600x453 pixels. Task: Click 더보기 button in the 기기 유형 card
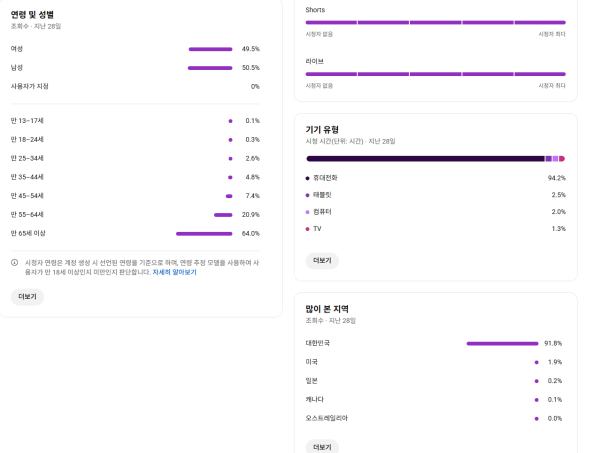(322, 261)
